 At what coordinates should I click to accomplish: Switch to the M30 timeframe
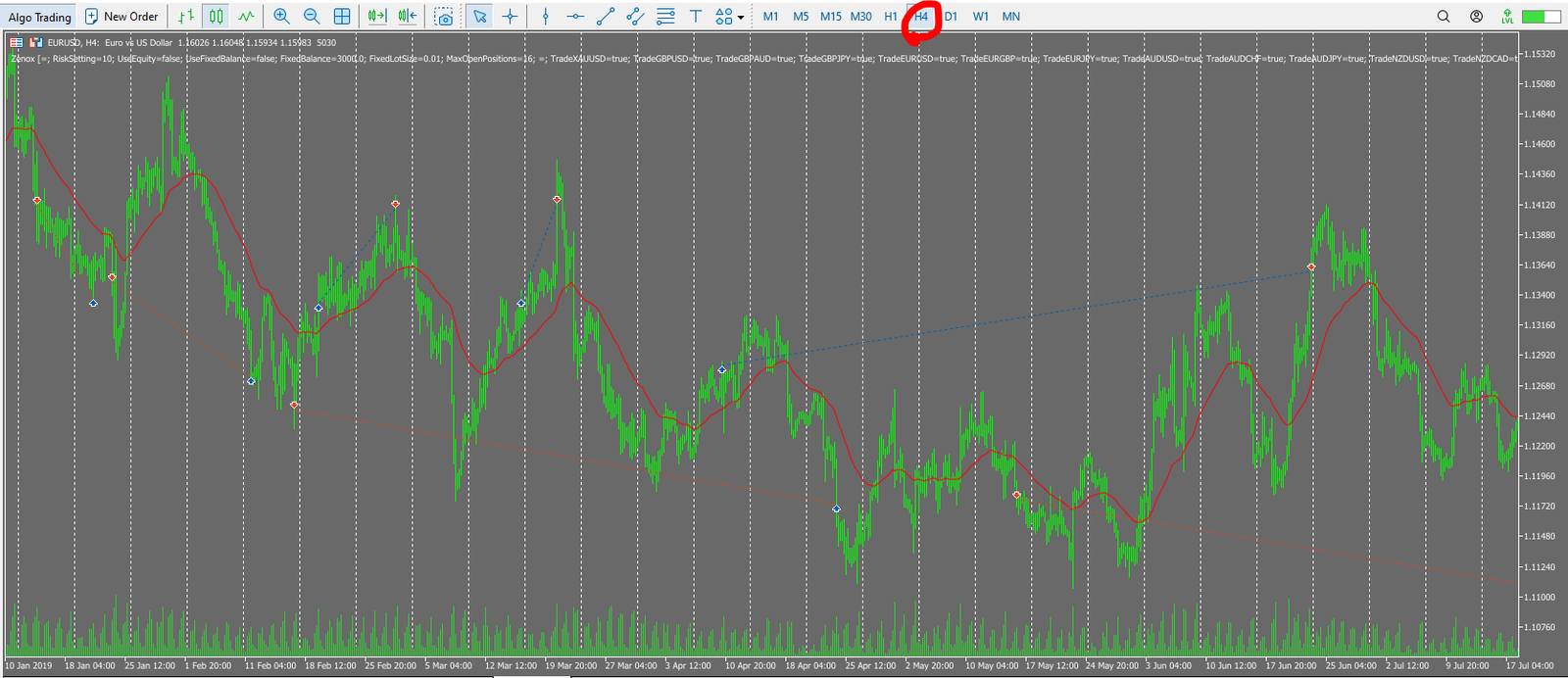point(861,17)
